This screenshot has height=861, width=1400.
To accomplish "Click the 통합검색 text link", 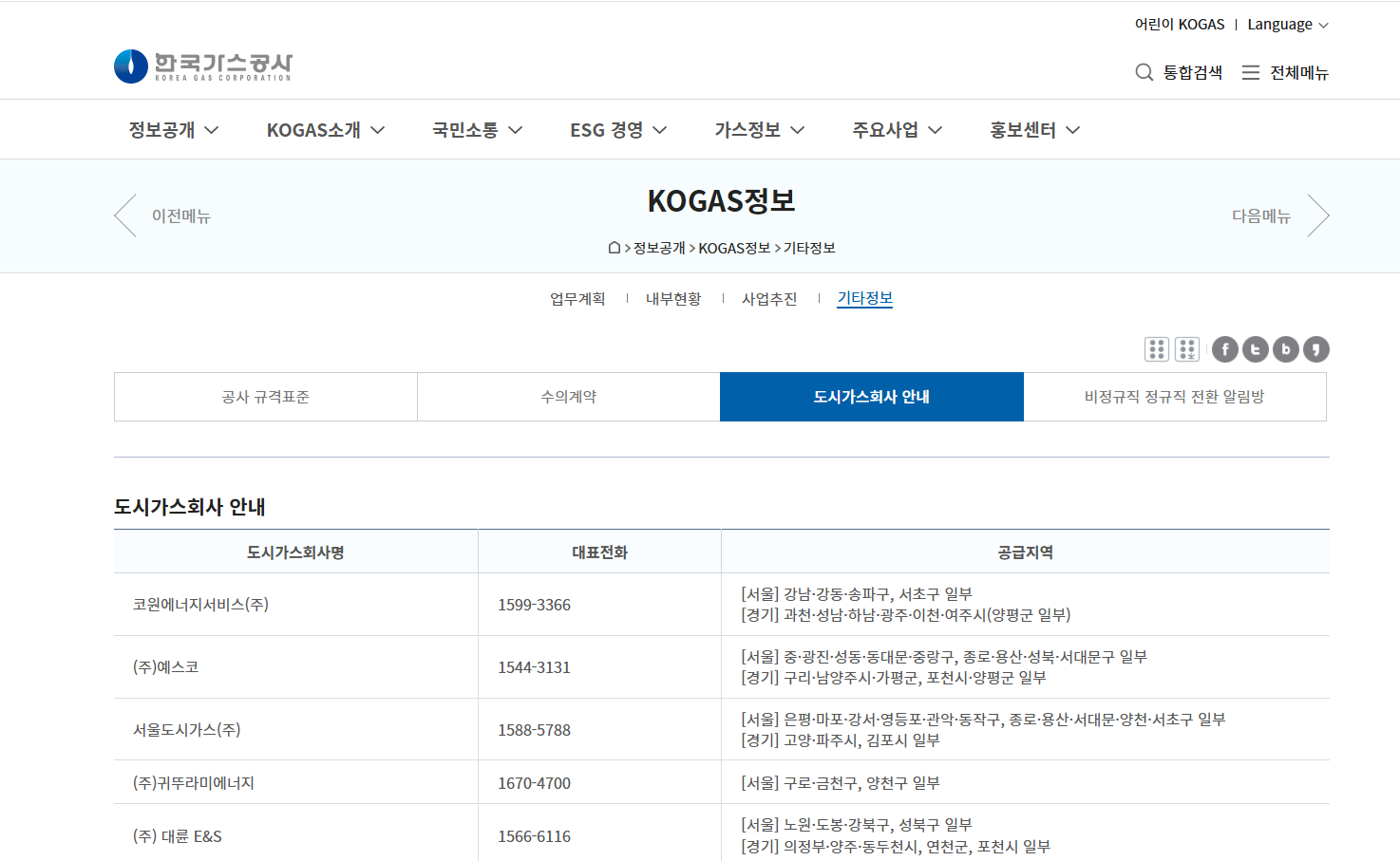I will pyautogui.click(x=1193, y=72).
